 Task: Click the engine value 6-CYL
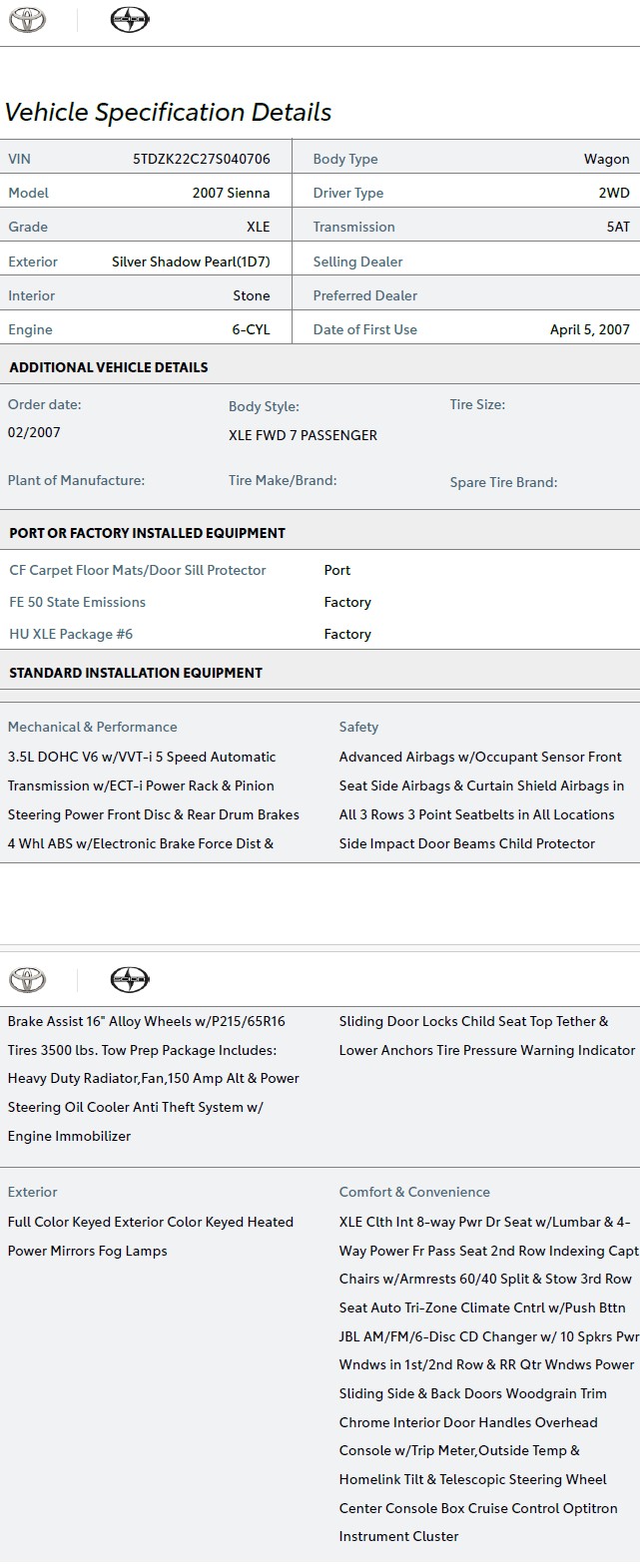point(252,329)
